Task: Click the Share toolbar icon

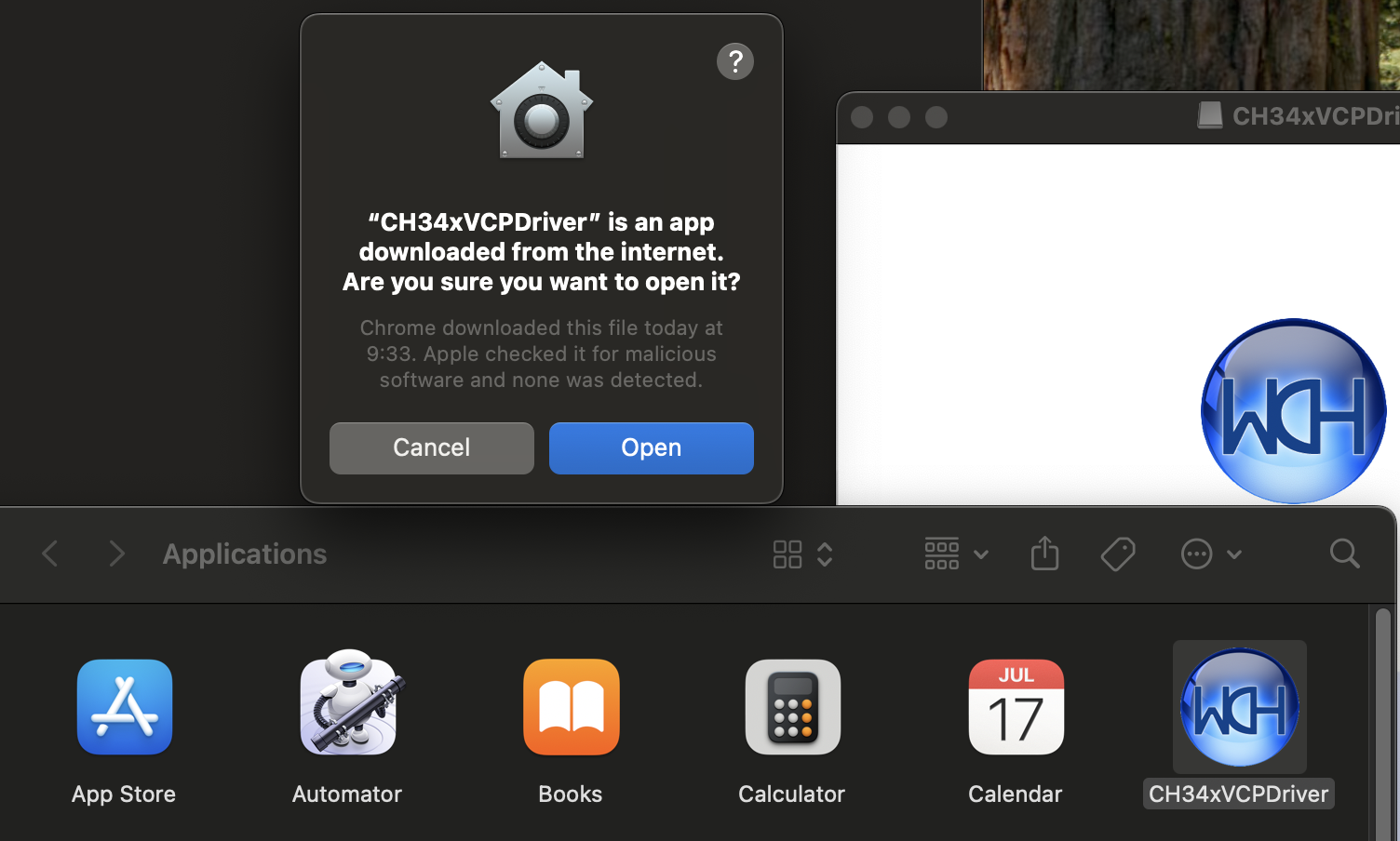Action: point(1044,554)
